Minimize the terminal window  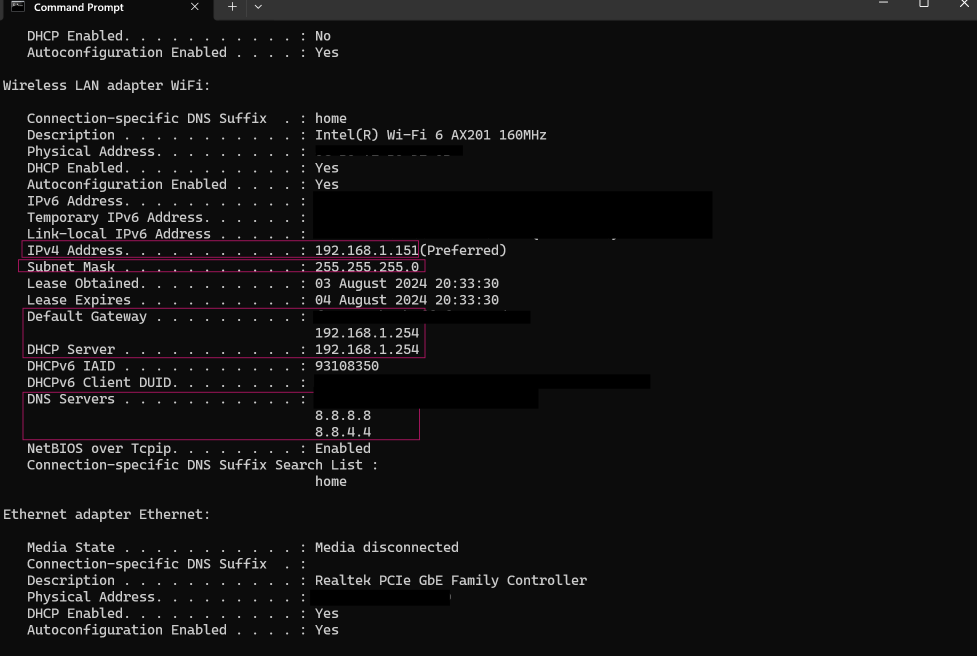(x=883, y=3)
